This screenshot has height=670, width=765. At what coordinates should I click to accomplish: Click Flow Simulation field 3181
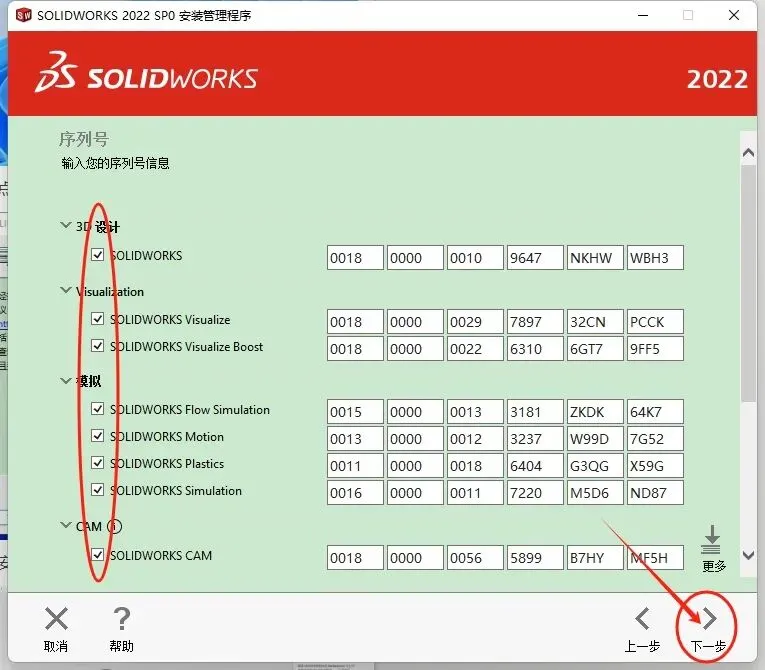535,412
